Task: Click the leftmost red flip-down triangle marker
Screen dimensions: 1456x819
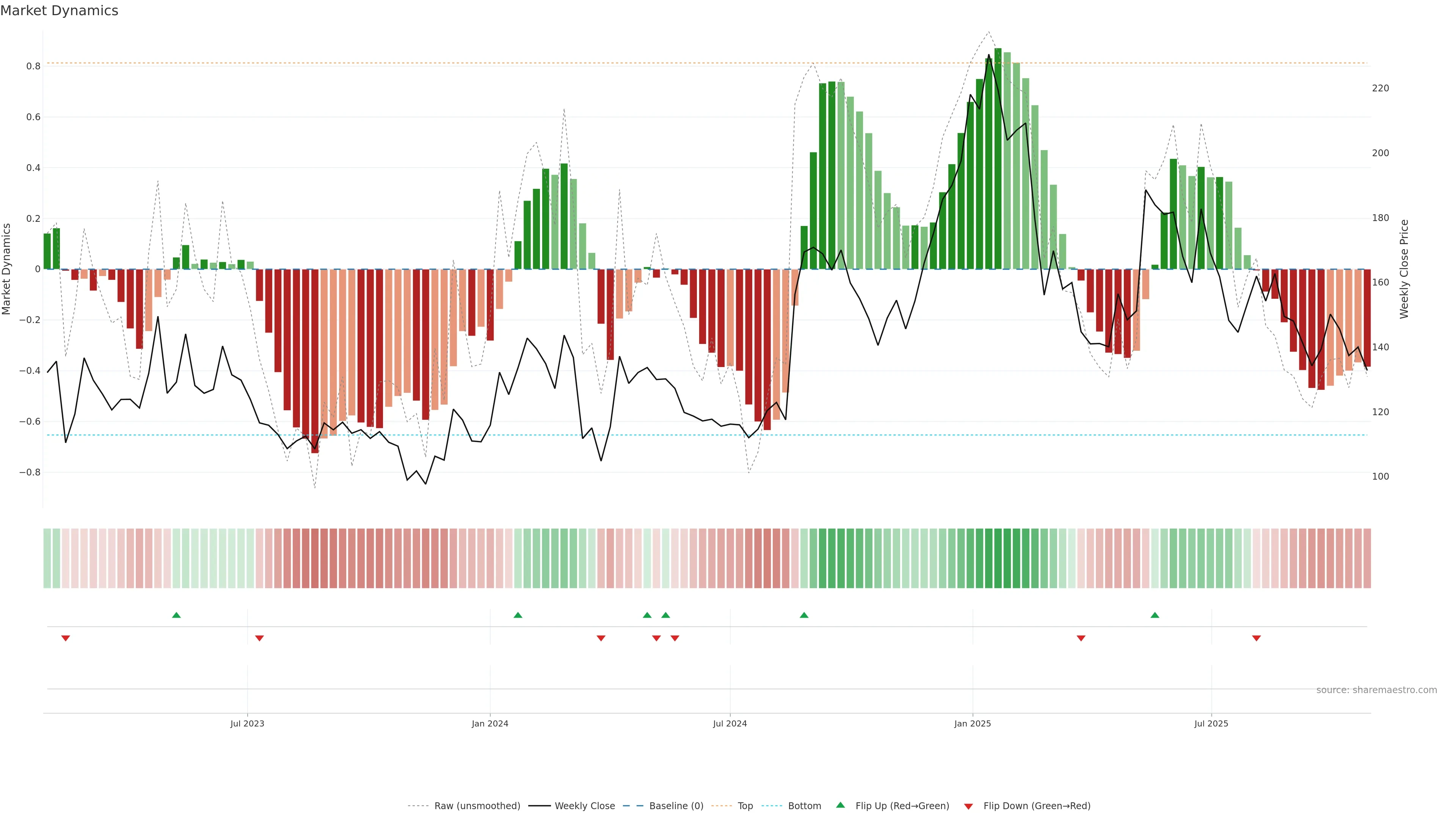Action: pyautogui.click(x=66, y=638)
